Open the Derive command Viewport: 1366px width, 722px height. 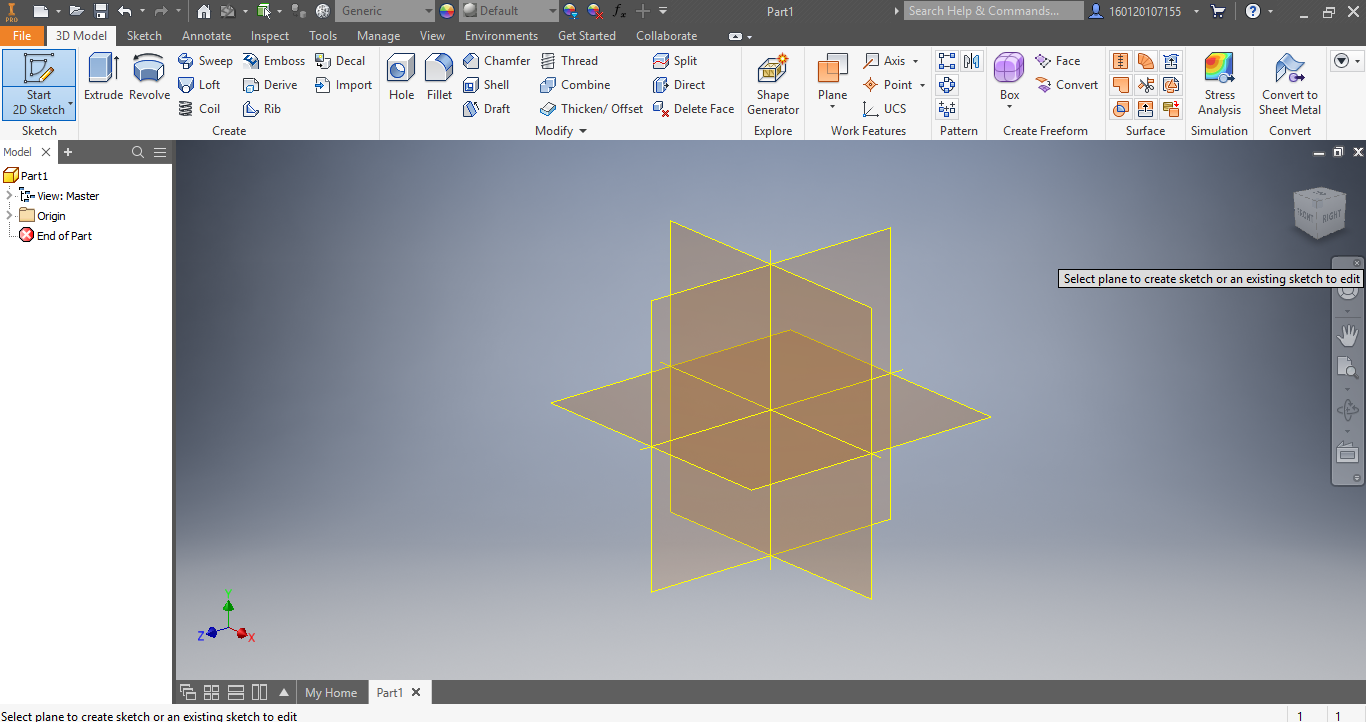[270, 85]
